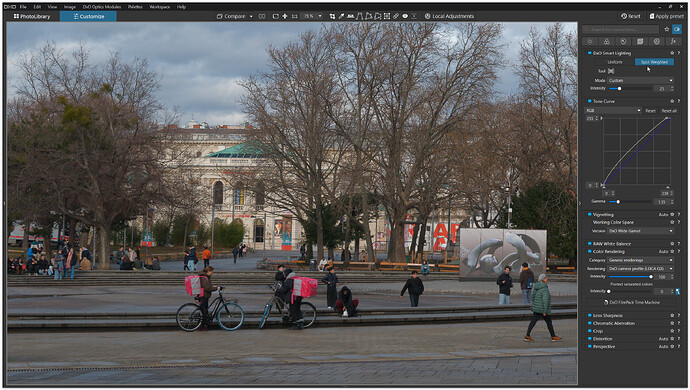The height and width of the screenshot is (390, 690).
Task: Show the Detail corrections palette group
Action: coord(624,41)
